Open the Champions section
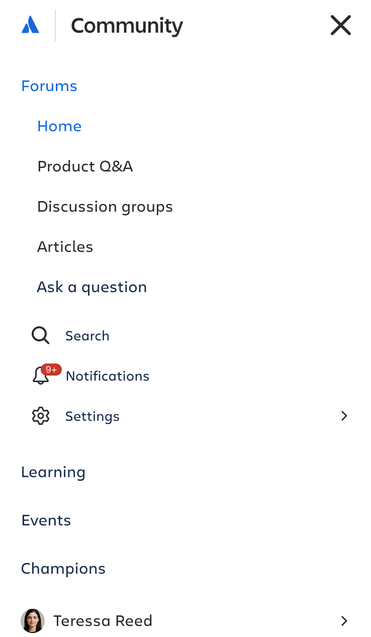Image resolution: width=371 pixels, height=637 pixels. [x=63, y=569]
